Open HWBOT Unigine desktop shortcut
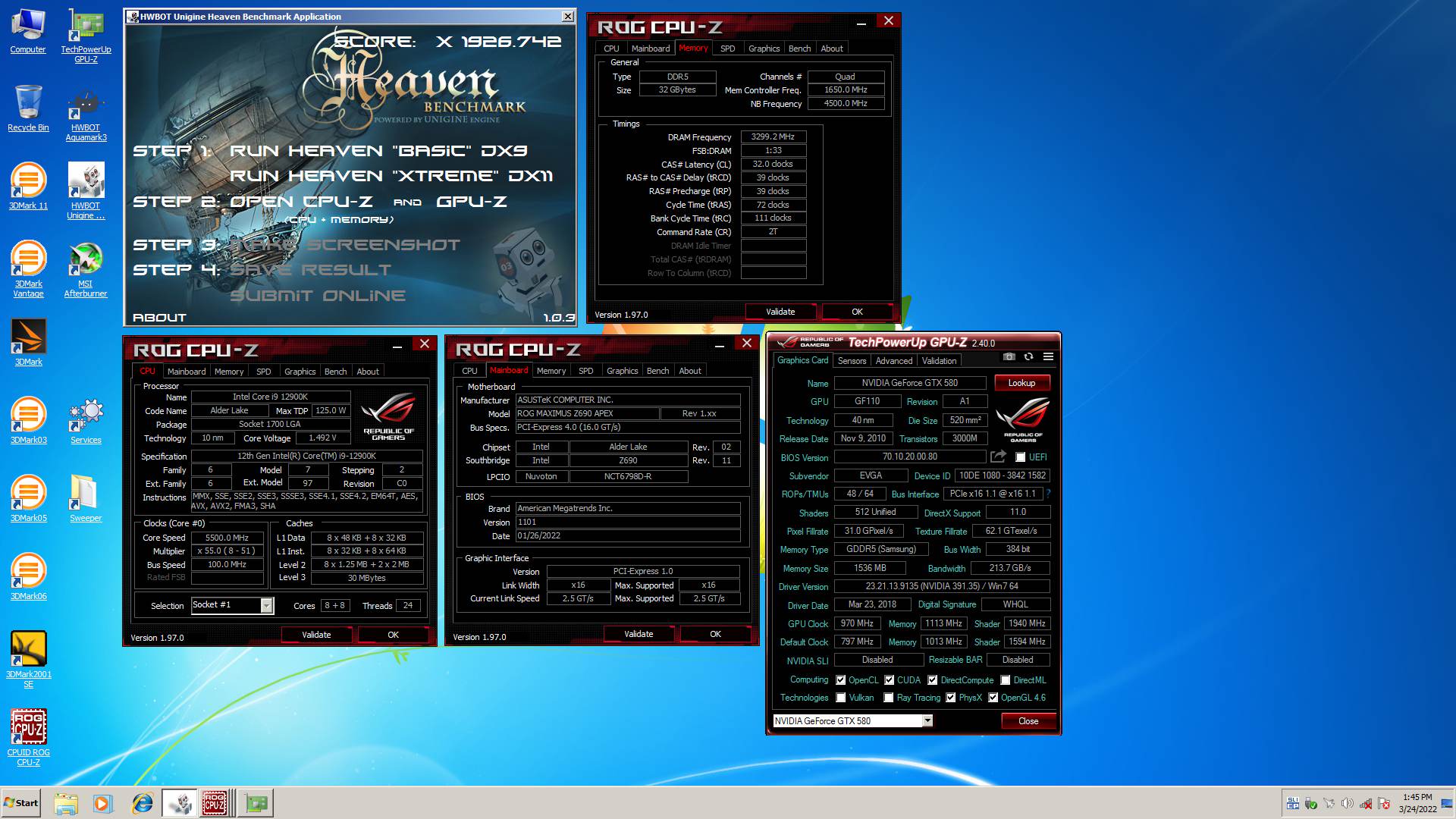The image size is (1456, 819). (x=86, y=192)
